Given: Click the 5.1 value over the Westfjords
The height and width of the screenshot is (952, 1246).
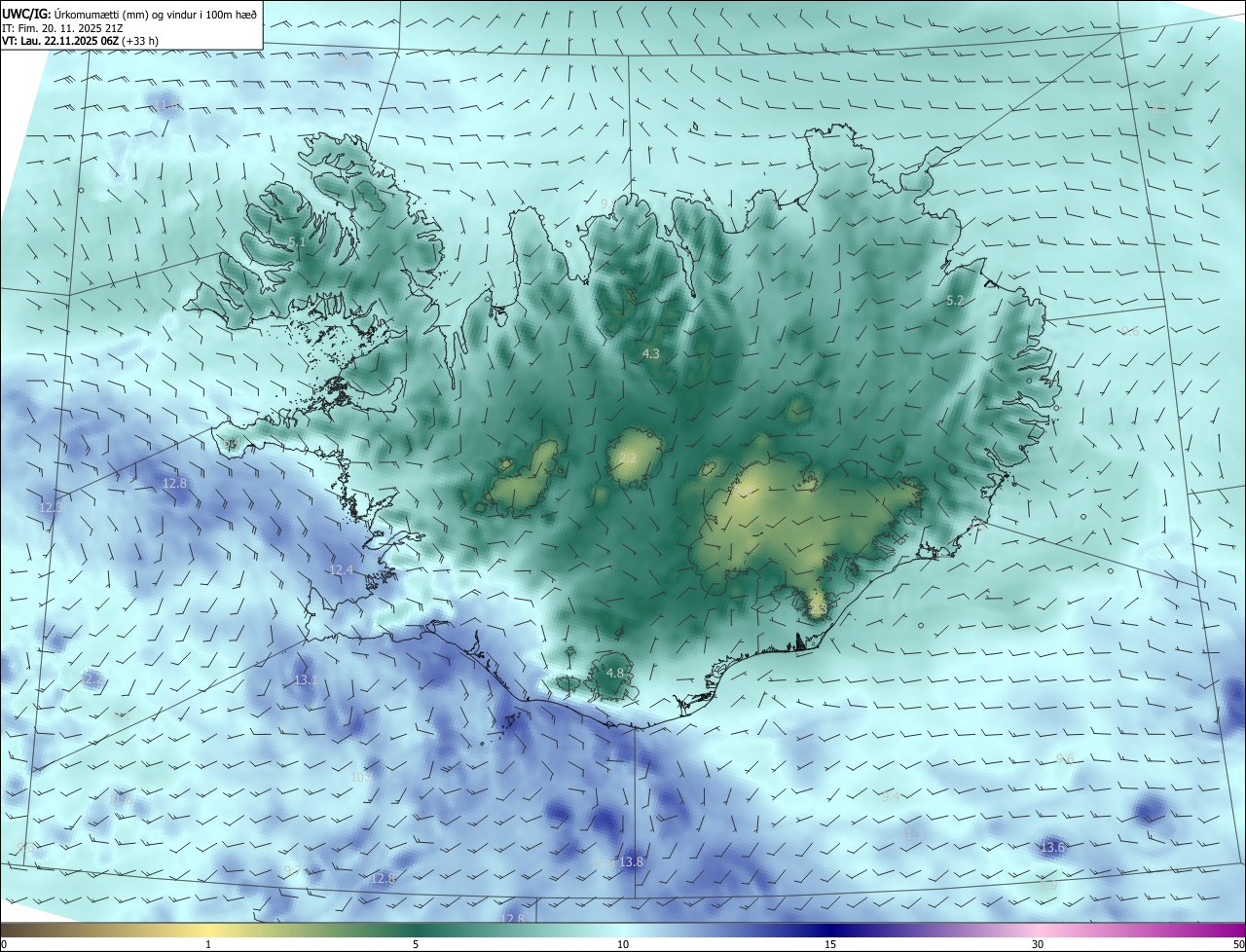Looking at the screenshot, I should tap(297, 241).
